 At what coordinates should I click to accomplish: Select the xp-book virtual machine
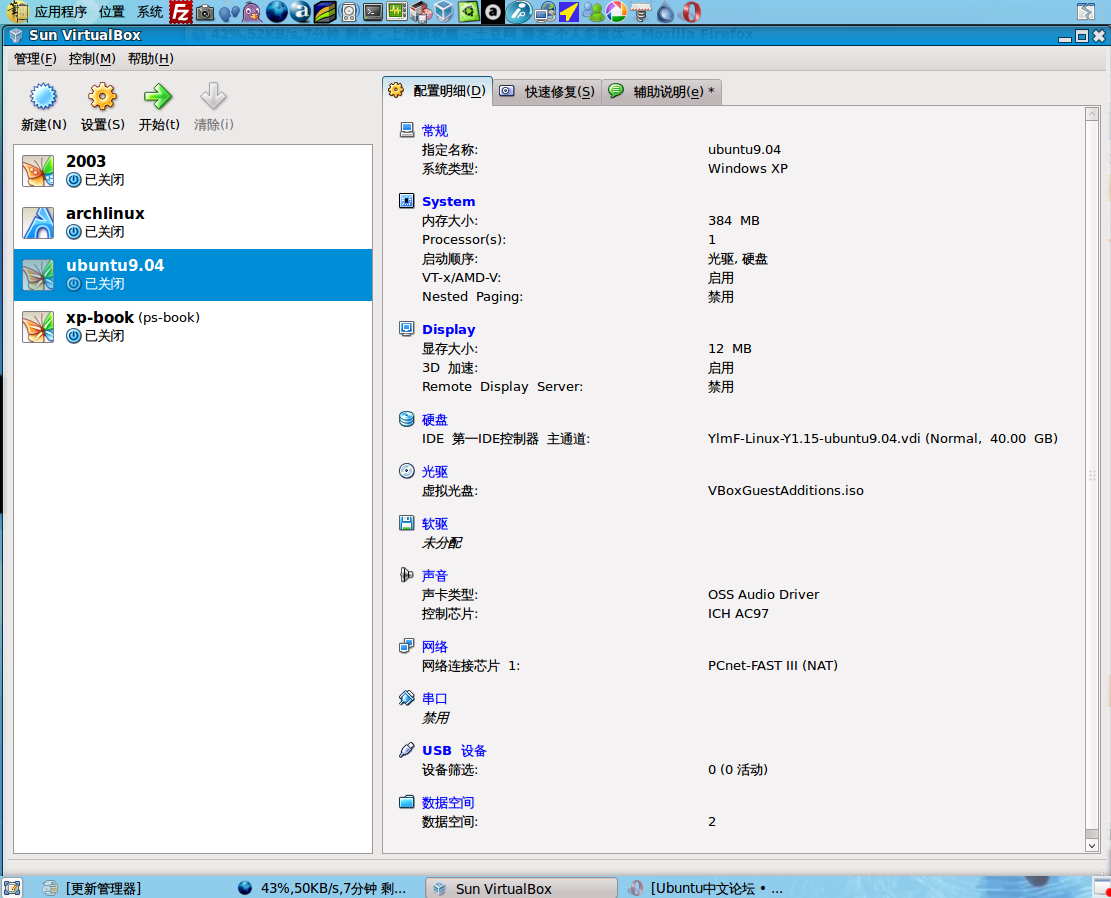click(193, 327)
